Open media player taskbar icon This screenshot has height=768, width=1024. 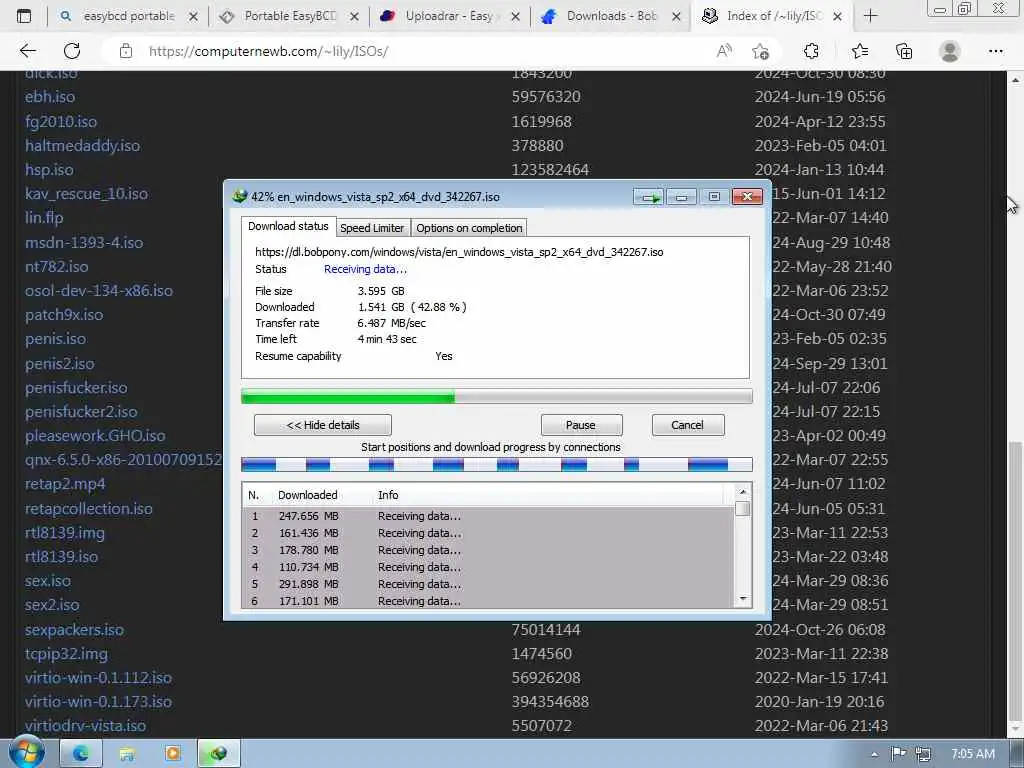173,754
